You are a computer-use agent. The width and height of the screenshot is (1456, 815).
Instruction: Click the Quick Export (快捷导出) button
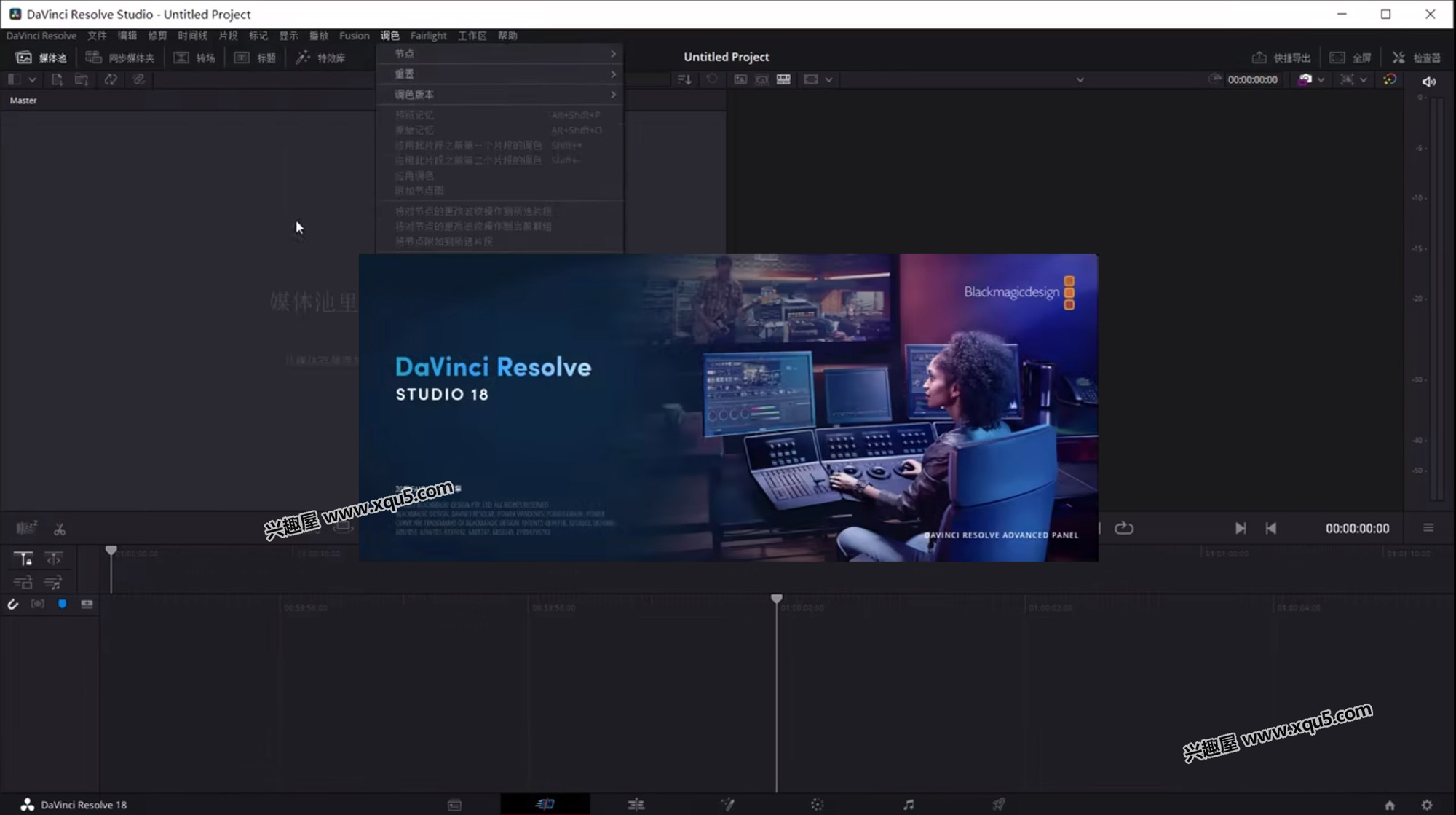(1281, 58)
